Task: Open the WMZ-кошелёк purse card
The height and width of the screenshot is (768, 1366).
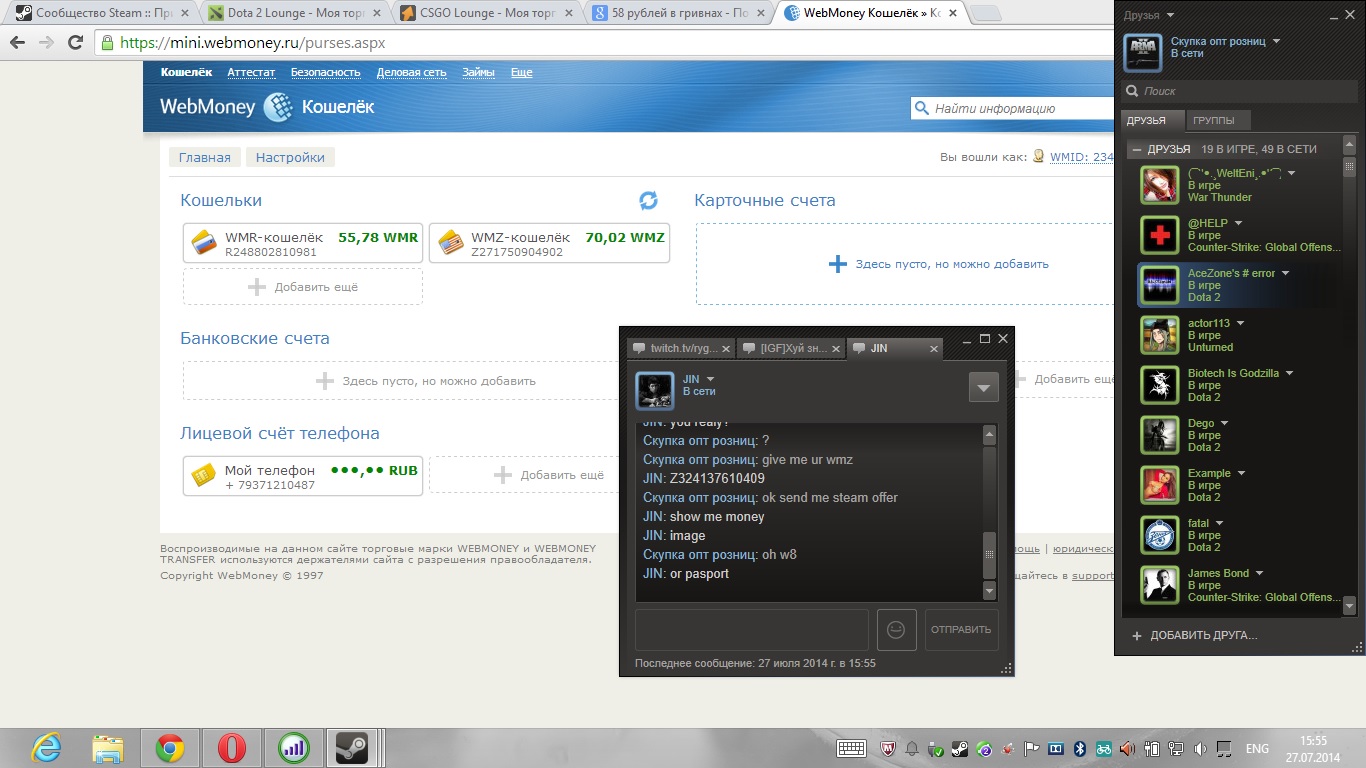Action: 549,243
